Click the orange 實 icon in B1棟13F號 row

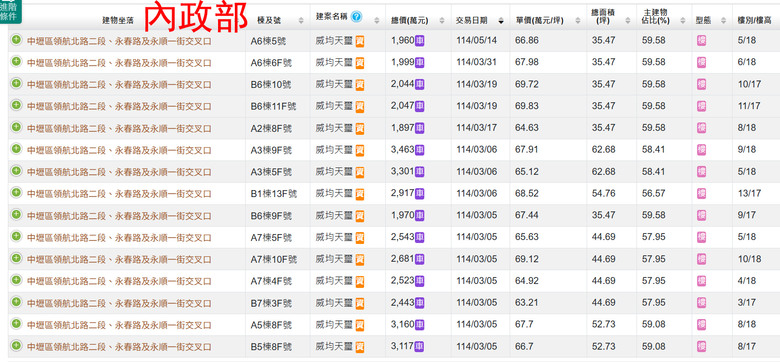click(x=360, y=194)
